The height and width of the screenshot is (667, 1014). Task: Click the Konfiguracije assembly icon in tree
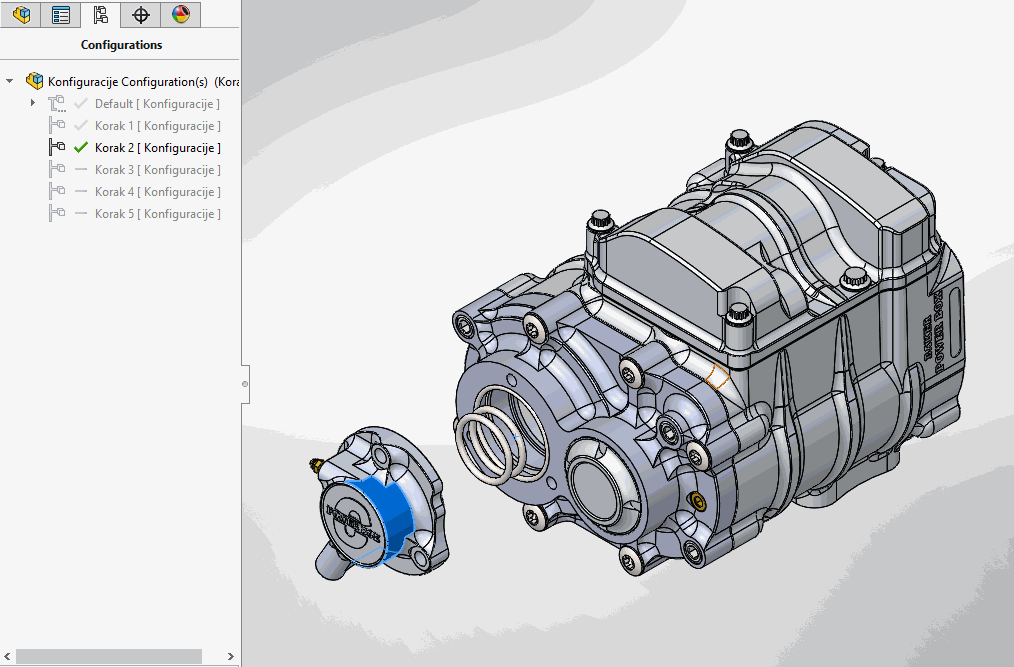[35, 81]
